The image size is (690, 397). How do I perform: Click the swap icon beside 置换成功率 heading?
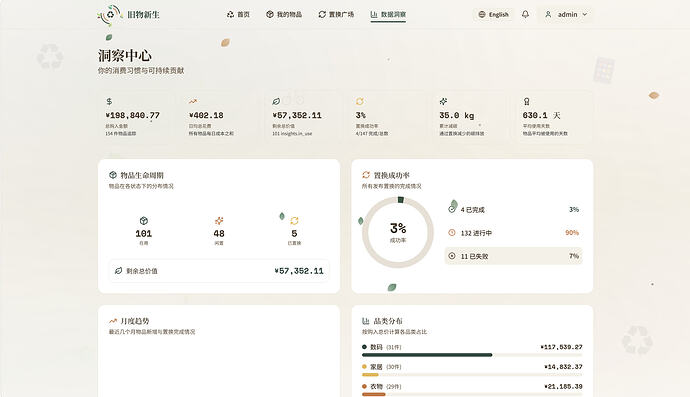pyautogui.click(x=366, y=175)
